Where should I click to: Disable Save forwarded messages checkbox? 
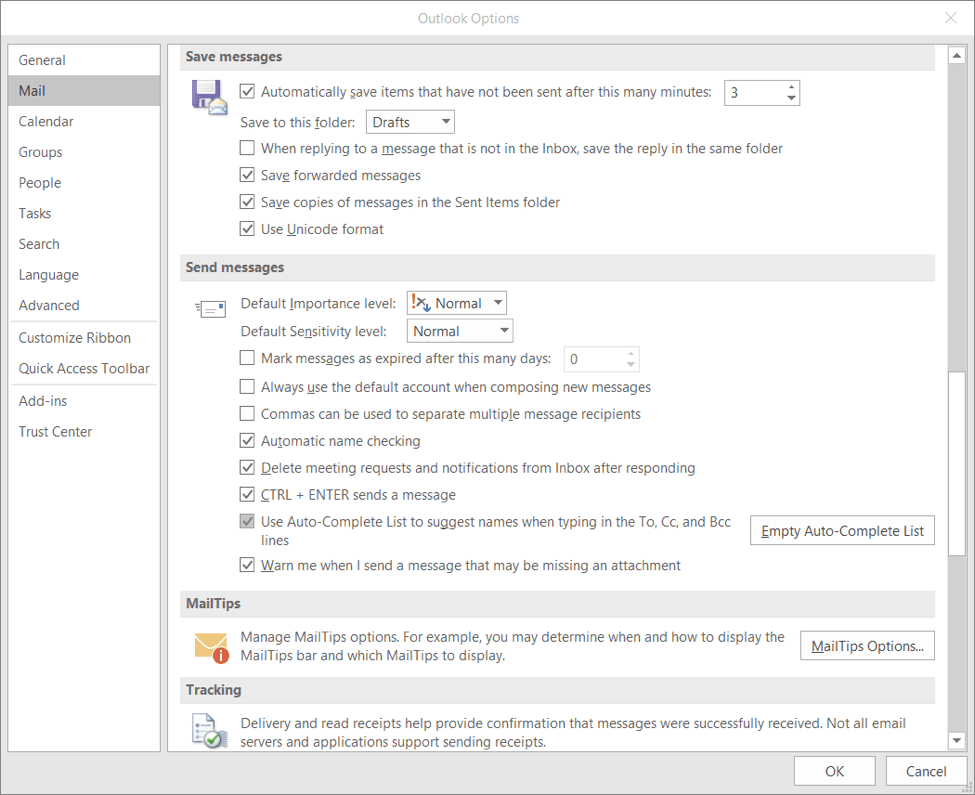point(248,175)
